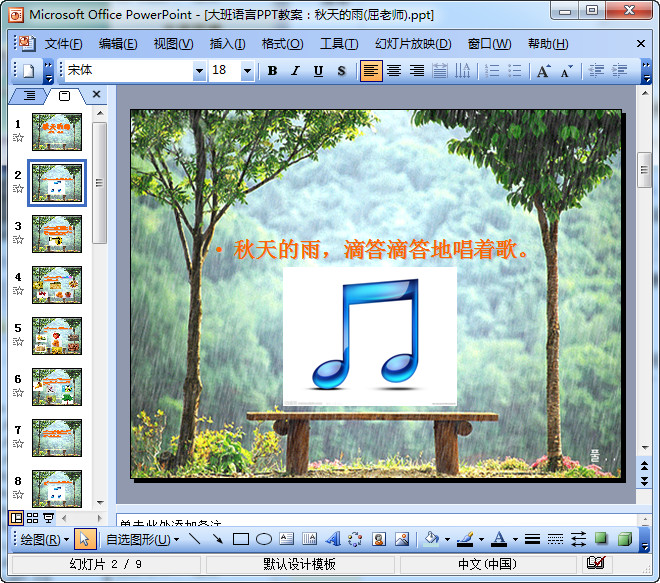This screenshot has height=583, width=660.
Task: Select slide 6 thumbnail
Action: tap(57, 387)
